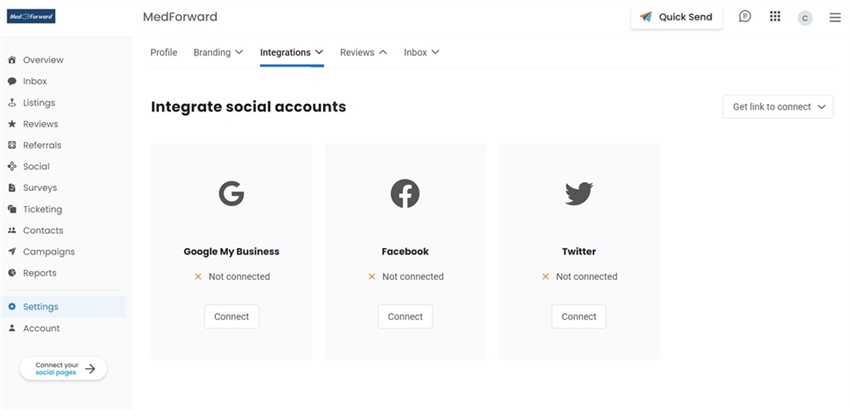This screenshot has height=410, width=850.
Task: Click the Twitter bird icon
Action: [x=579, y=194]
